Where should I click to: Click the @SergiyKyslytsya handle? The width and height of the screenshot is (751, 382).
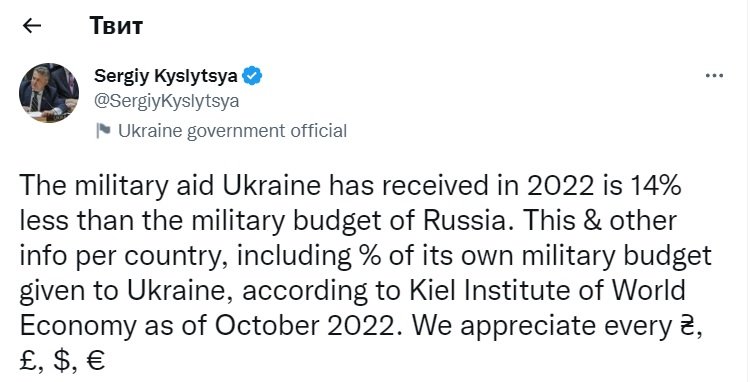point(167,101)
